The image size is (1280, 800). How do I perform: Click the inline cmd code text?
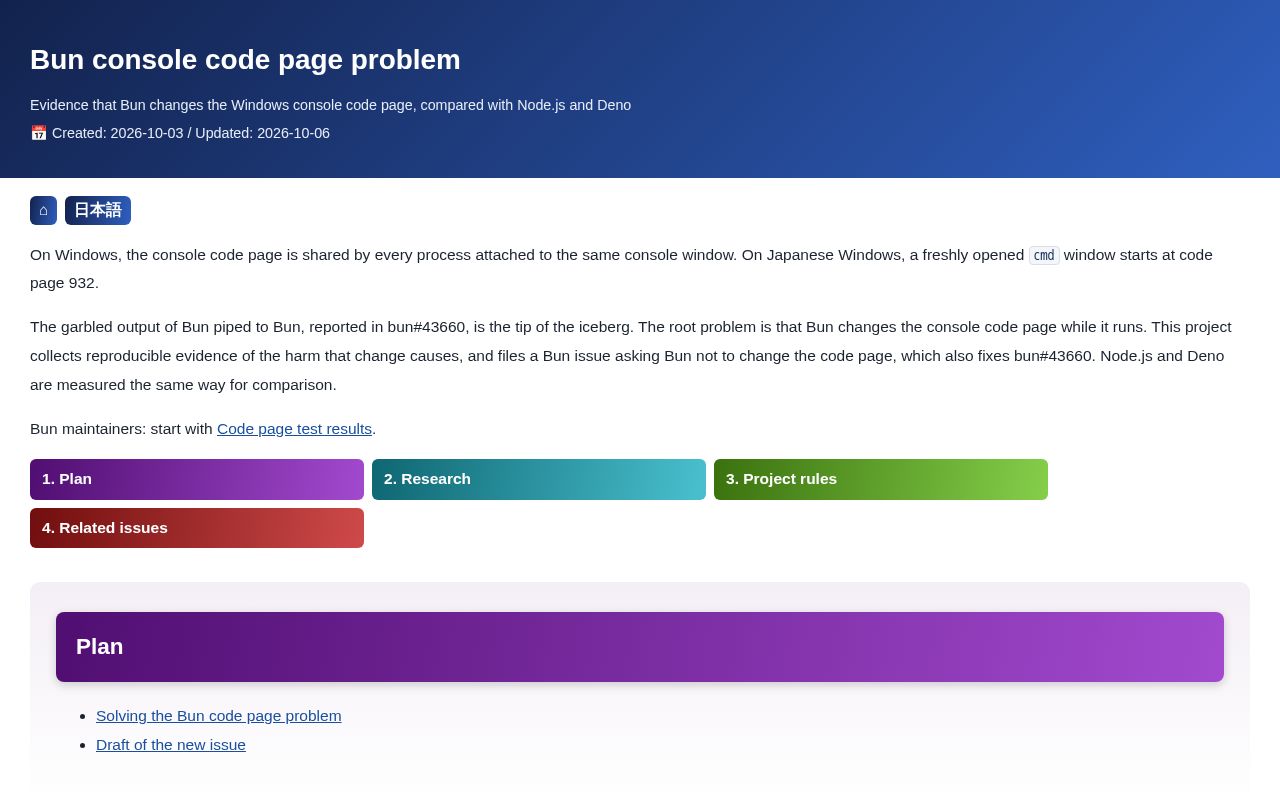[x=1044, y=255]
